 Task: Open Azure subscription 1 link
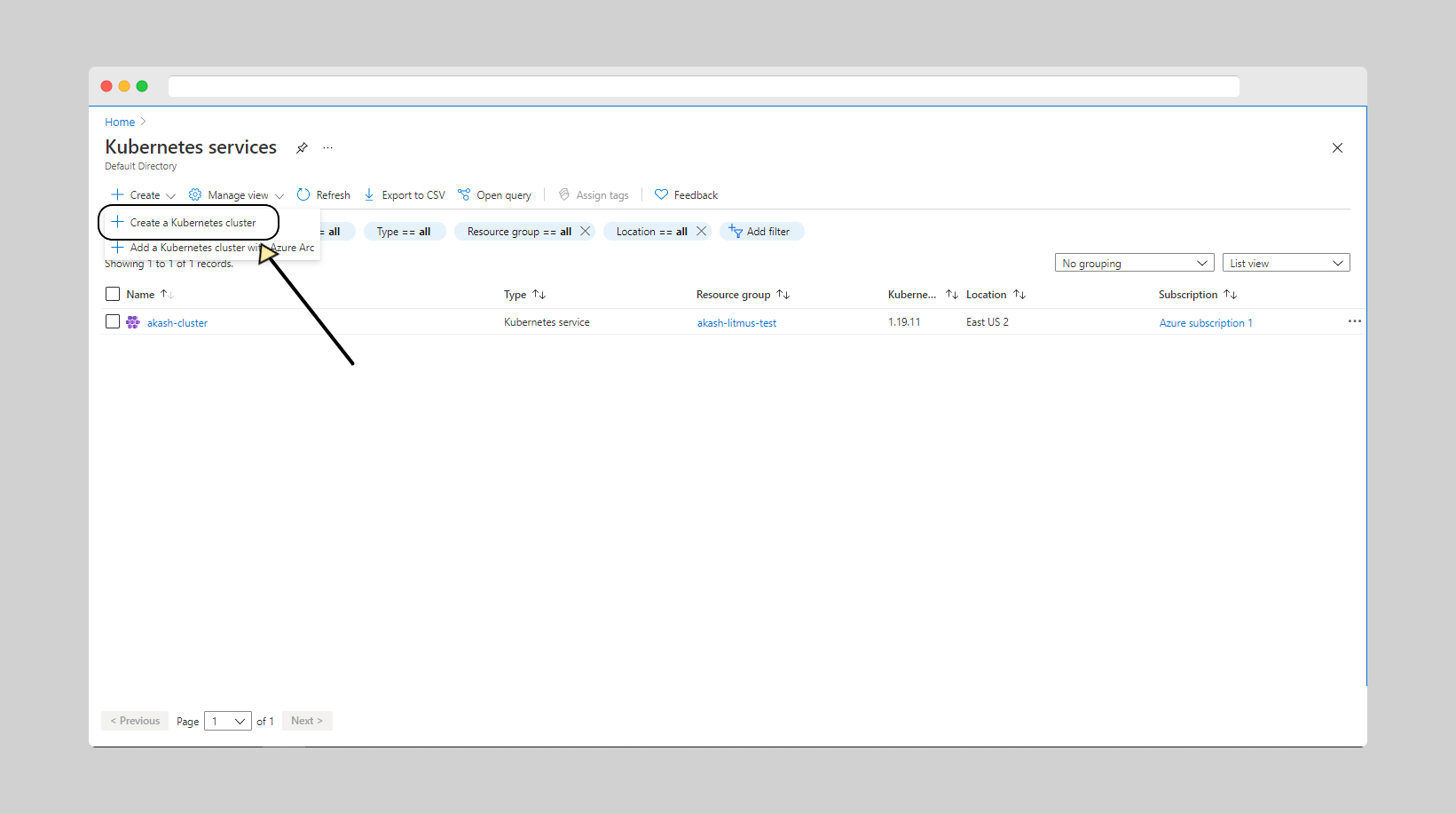(x=1206, y=323)
